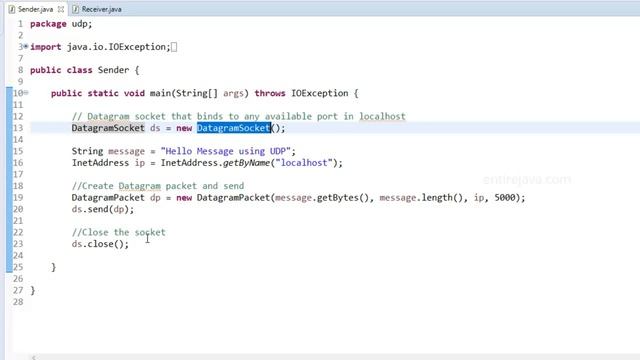Collapse the main method at line 10
The width and height of the screenshot is (640, 360).
click(x=26, y=93)
